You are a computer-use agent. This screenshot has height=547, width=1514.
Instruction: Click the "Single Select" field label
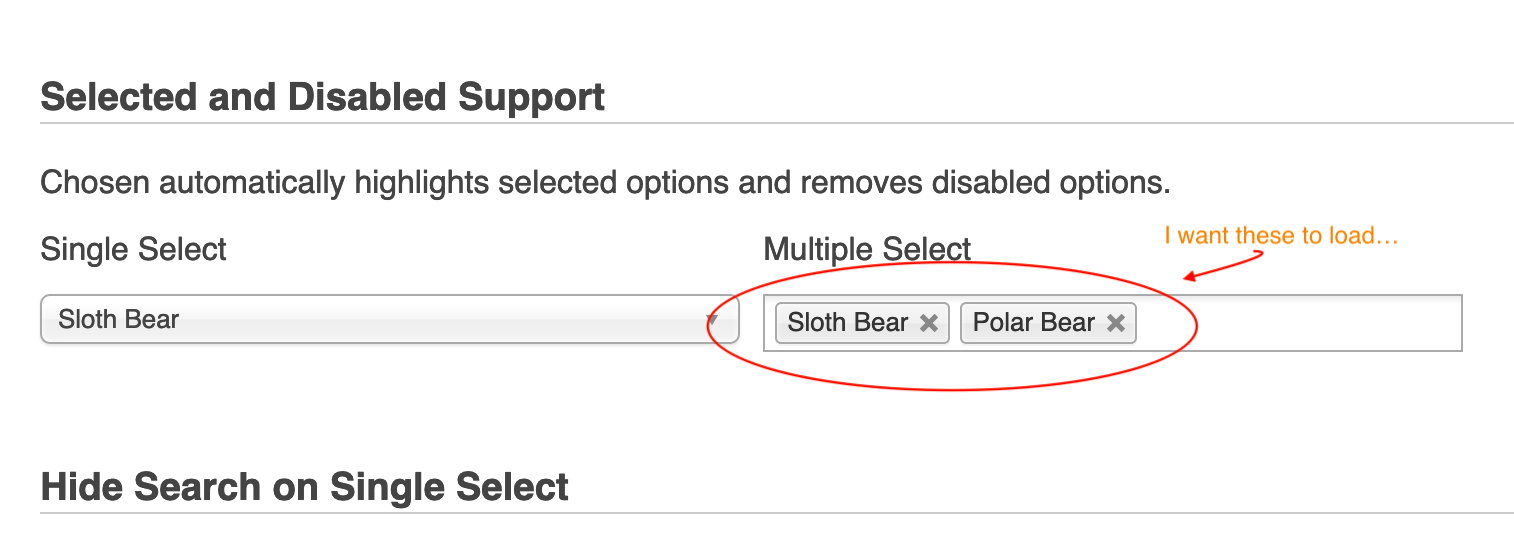coord(133,249)
